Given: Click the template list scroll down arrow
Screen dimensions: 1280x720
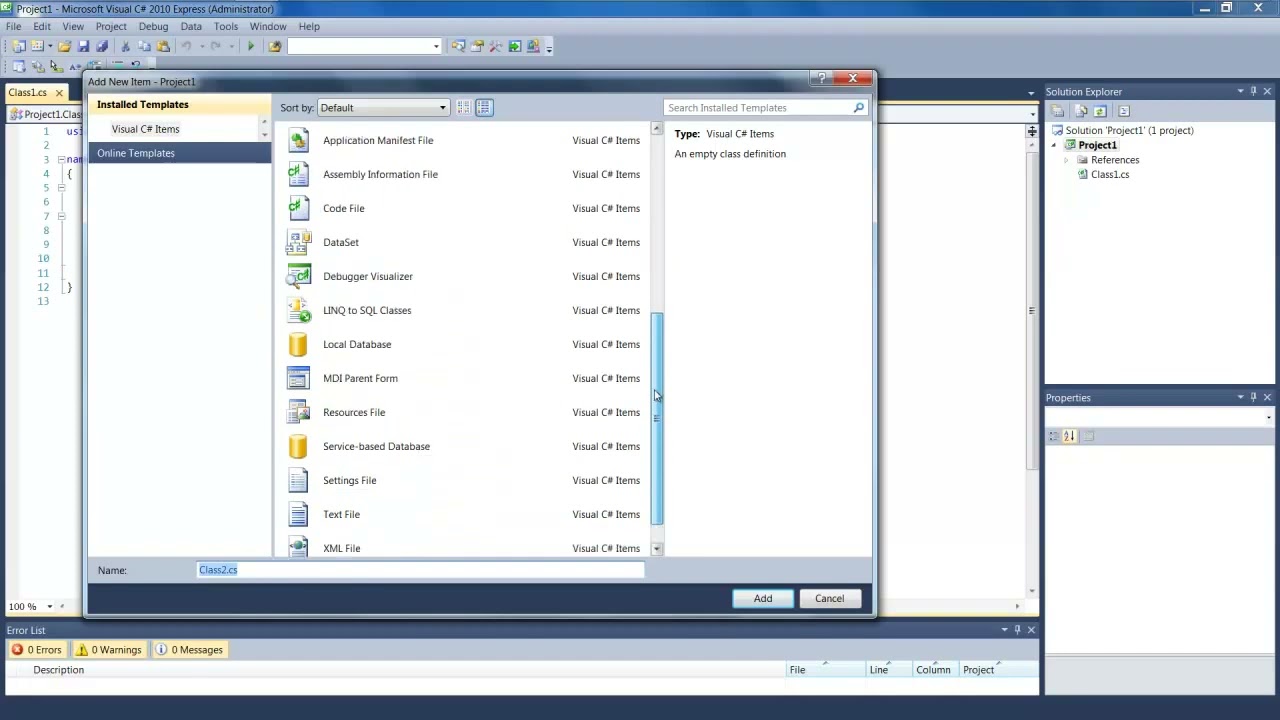Looking at the screenshot, I should [657, 549].
